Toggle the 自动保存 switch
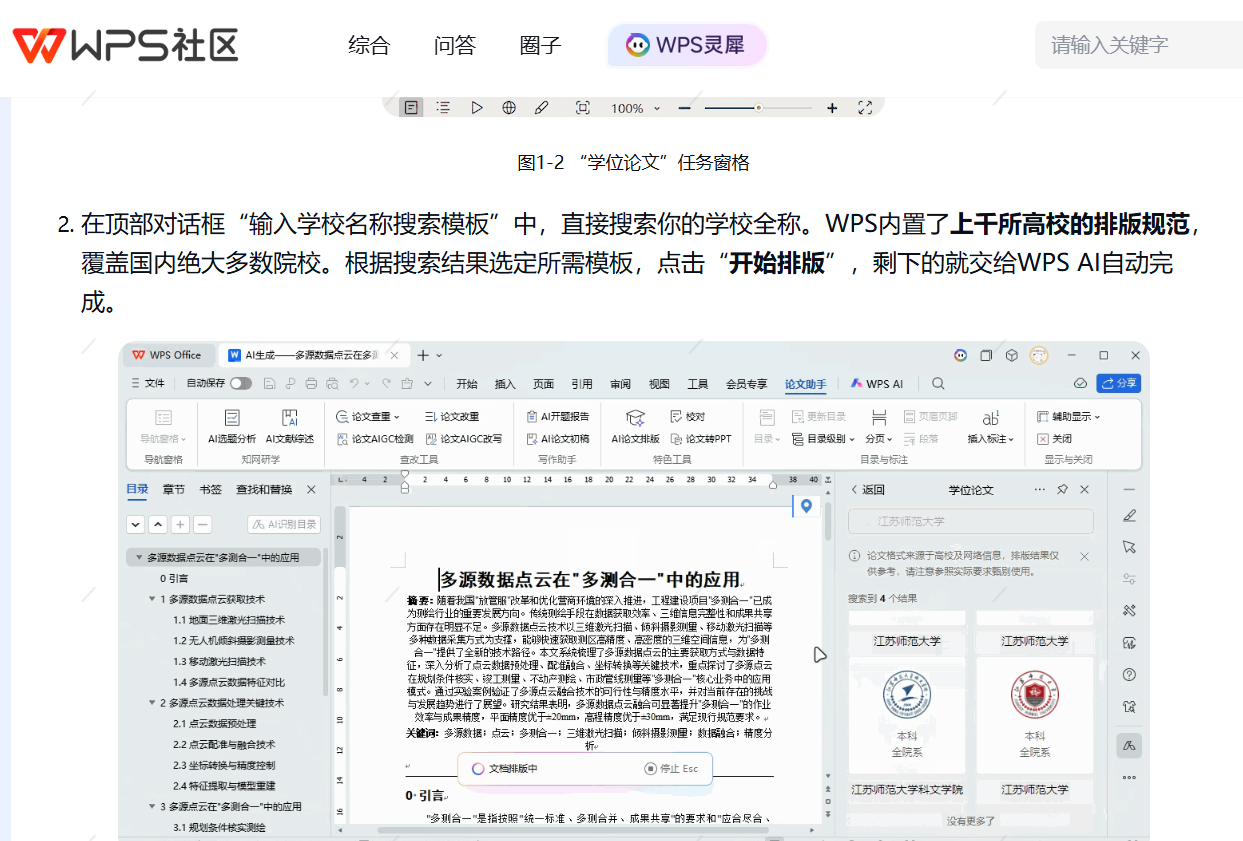Screen dimensions: 1243x841 241,383
